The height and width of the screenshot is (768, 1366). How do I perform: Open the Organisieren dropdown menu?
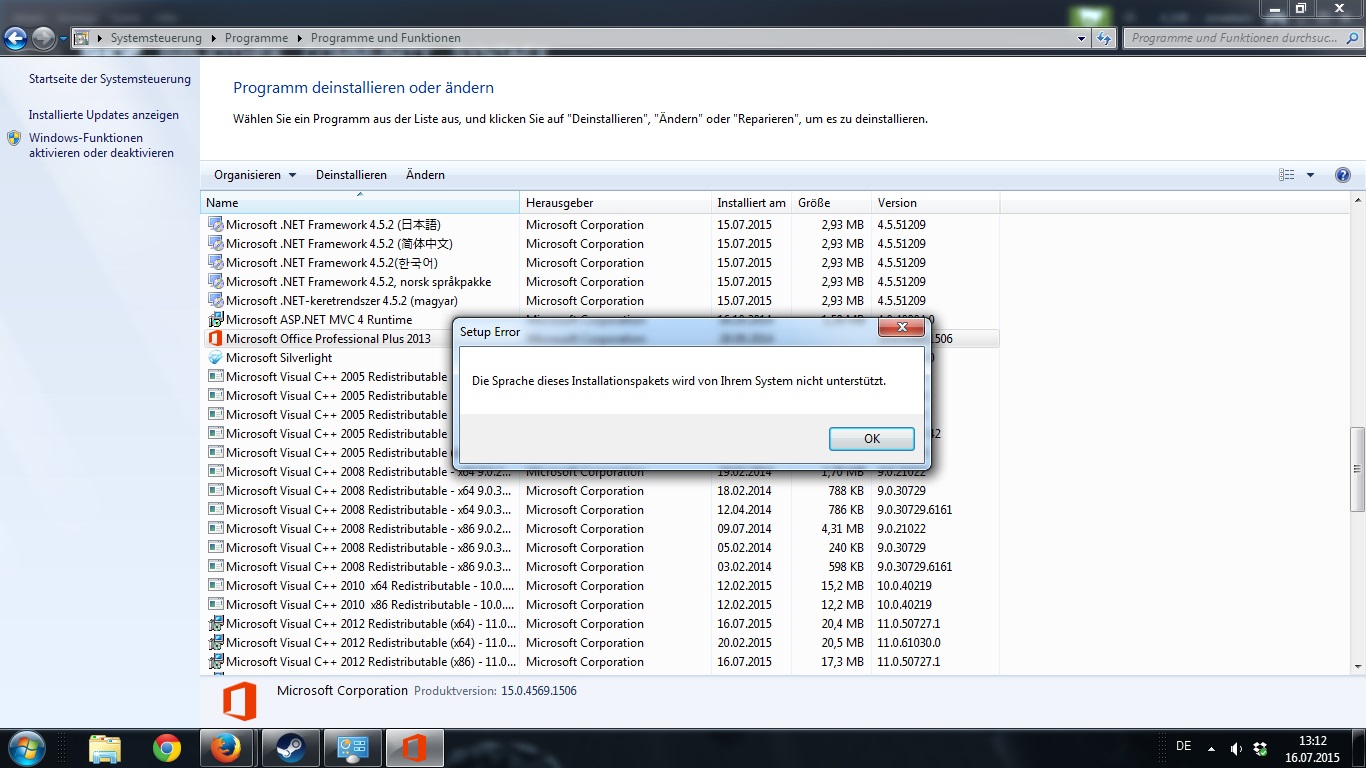click(255, 175)
